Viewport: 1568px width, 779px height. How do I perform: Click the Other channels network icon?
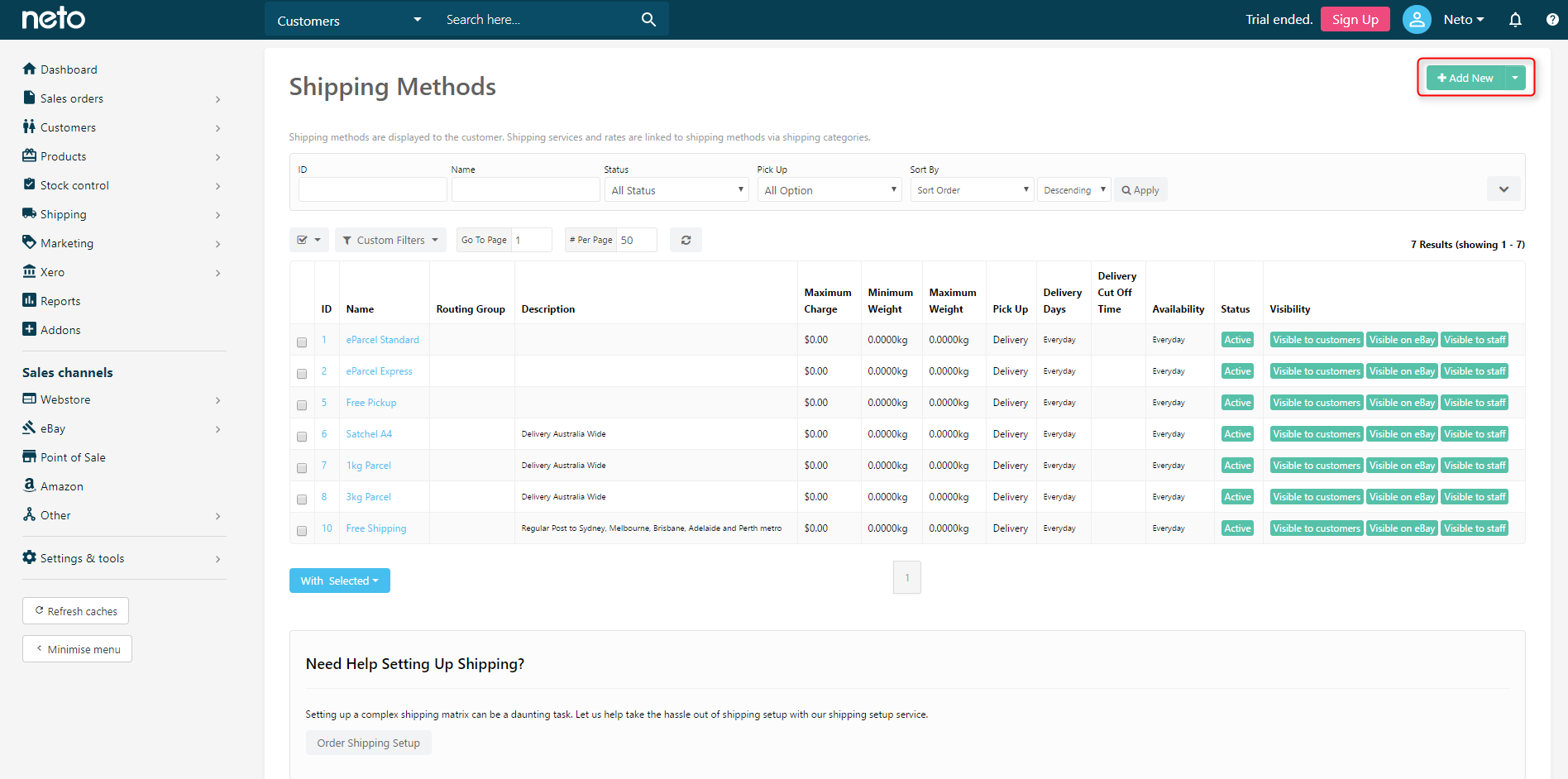pyautogui.click(x=30, y=514)
